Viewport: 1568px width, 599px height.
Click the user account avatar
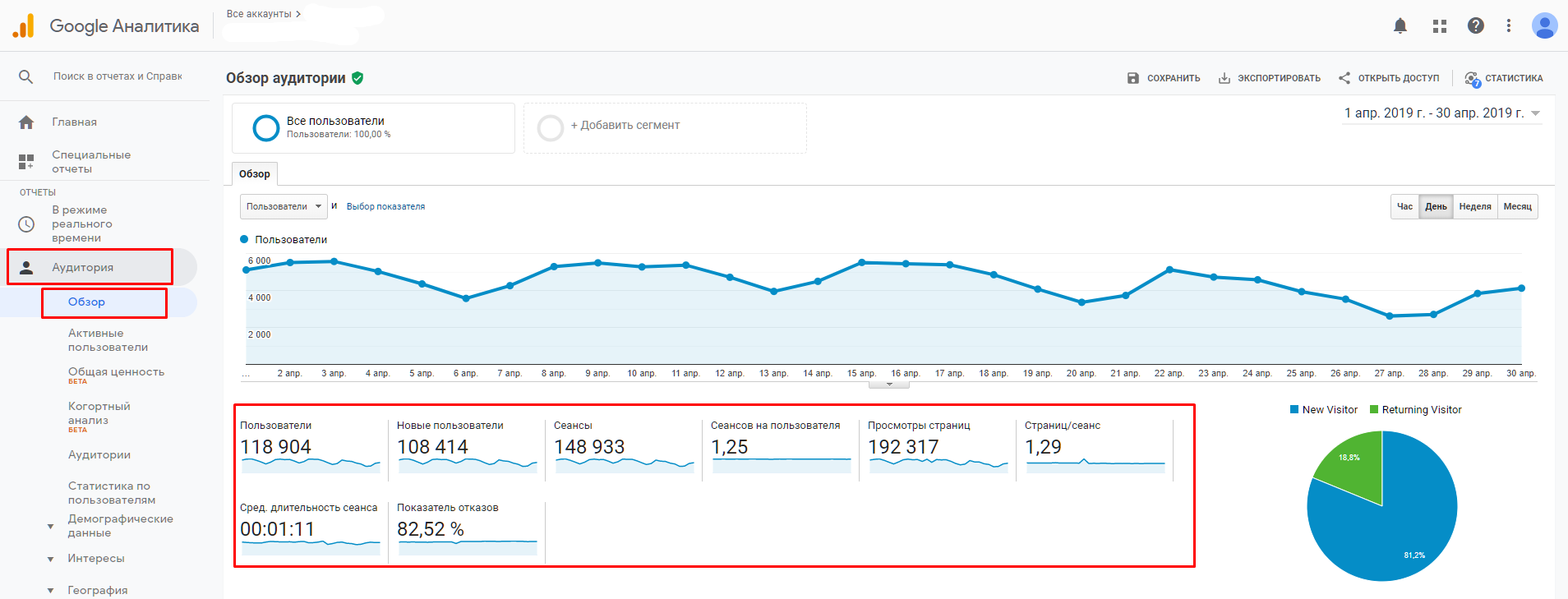click(1544, 26)
